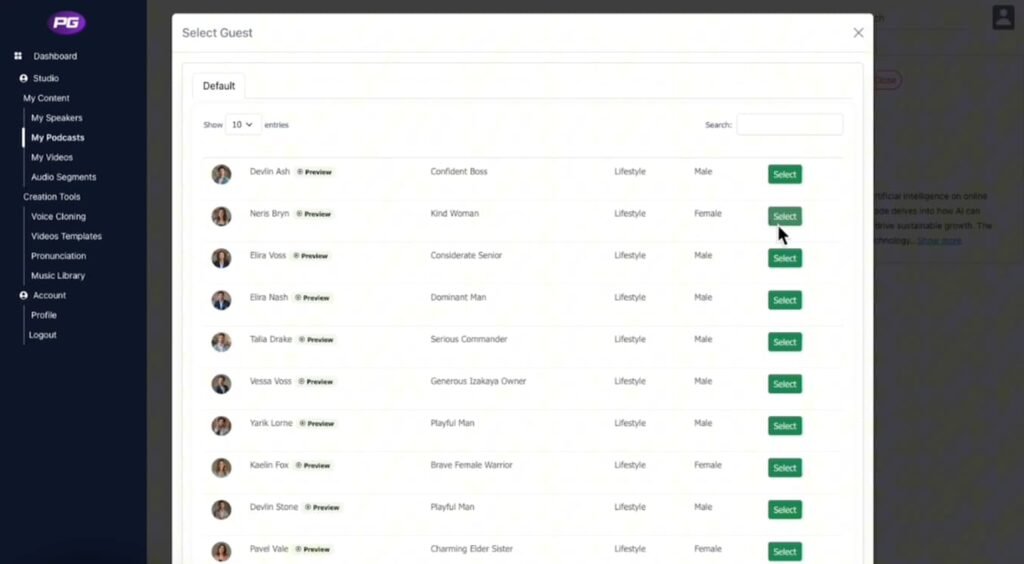The width and height of the screenshot is (1024, 564).
Task: Play the Devlin Stone voice preview
Action: 323,508
